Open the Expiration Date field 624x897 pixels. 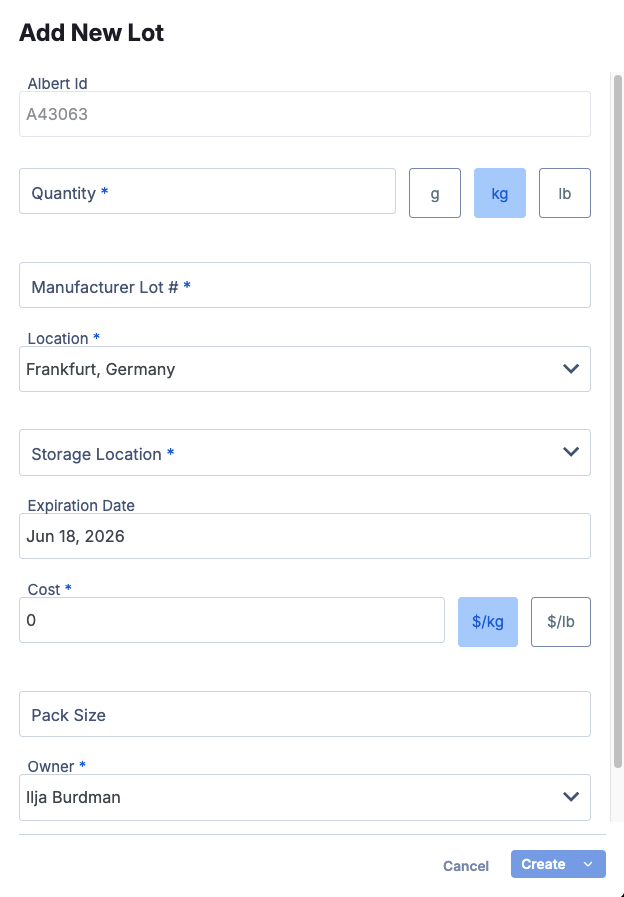304,536
